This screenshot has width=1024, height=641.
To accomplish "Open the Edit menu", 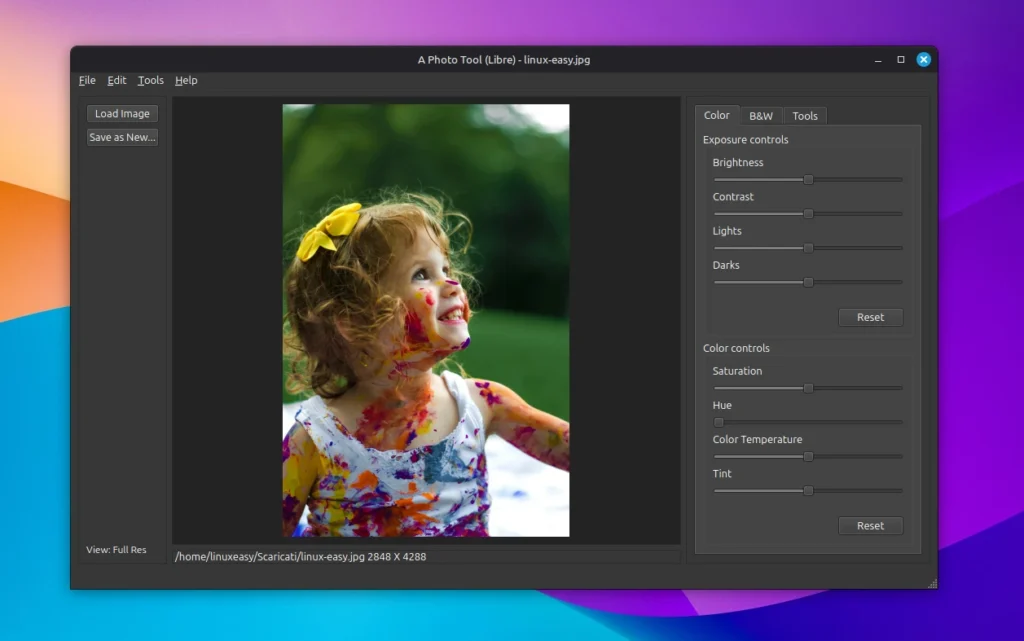I will tap(116, 80).
